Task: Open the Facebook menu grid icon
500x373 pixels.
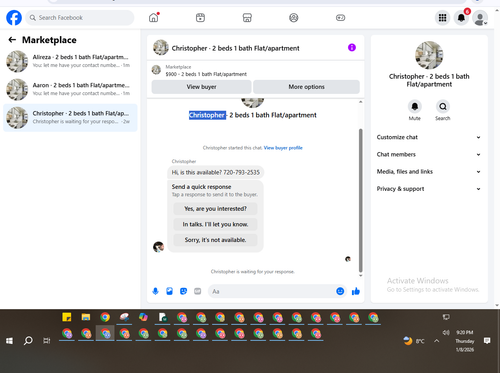Action: pos(442,18)
